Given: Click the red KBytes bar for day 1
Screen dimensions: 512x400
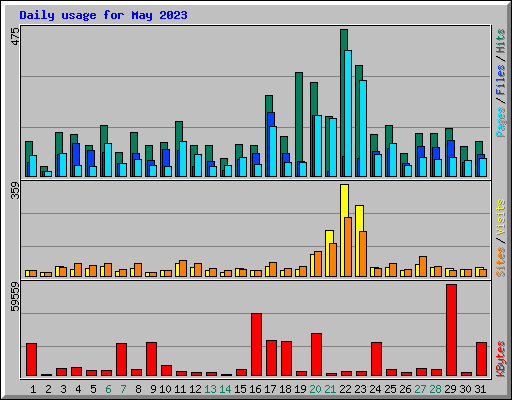Looking at the screenshot, I should (x=31, y=360).
